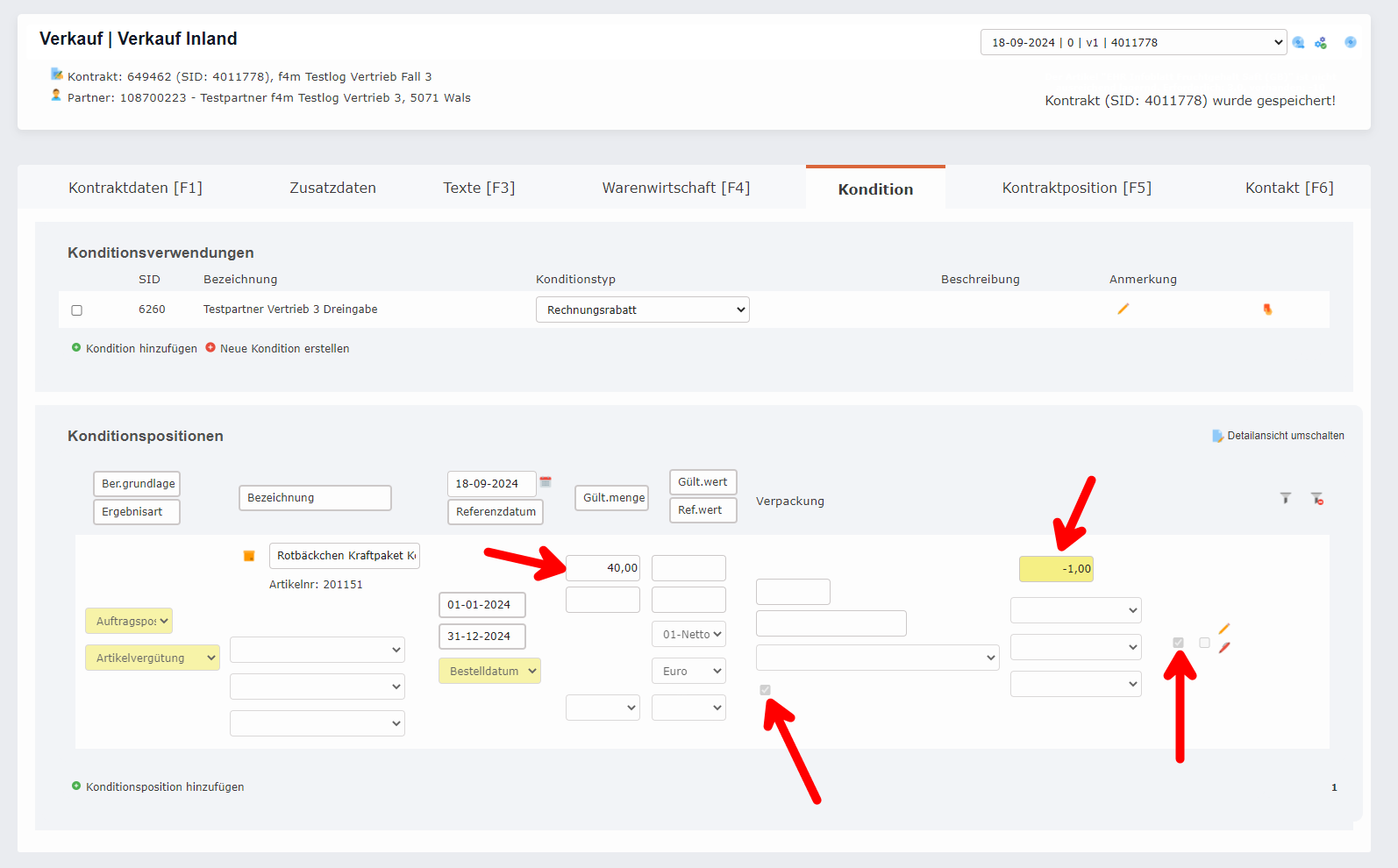Click the 01-01-2024 start date field

click(x=482, y=605)
